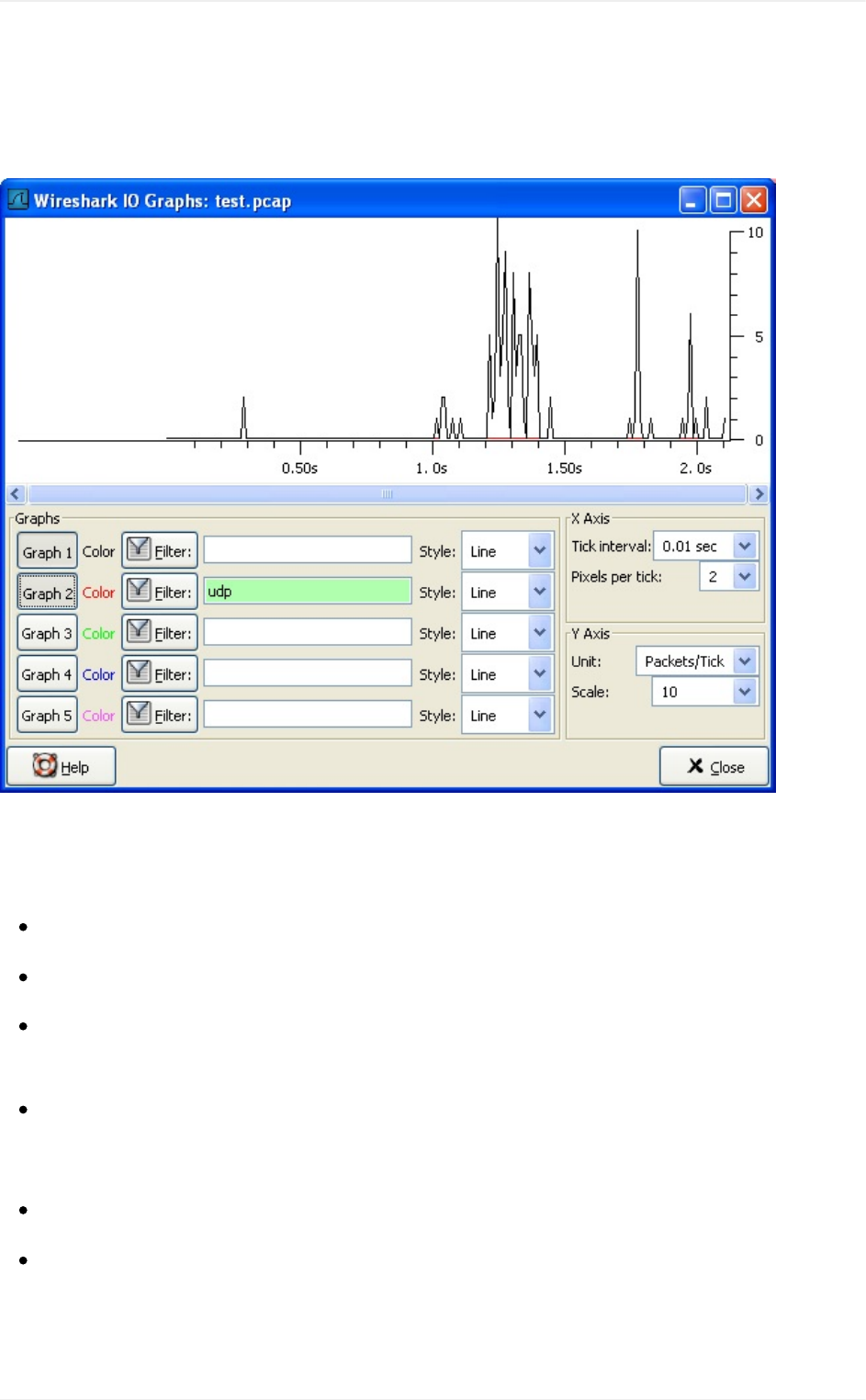Click the Close button at bottom right
866x1400 pixels.
pos(714,766)
